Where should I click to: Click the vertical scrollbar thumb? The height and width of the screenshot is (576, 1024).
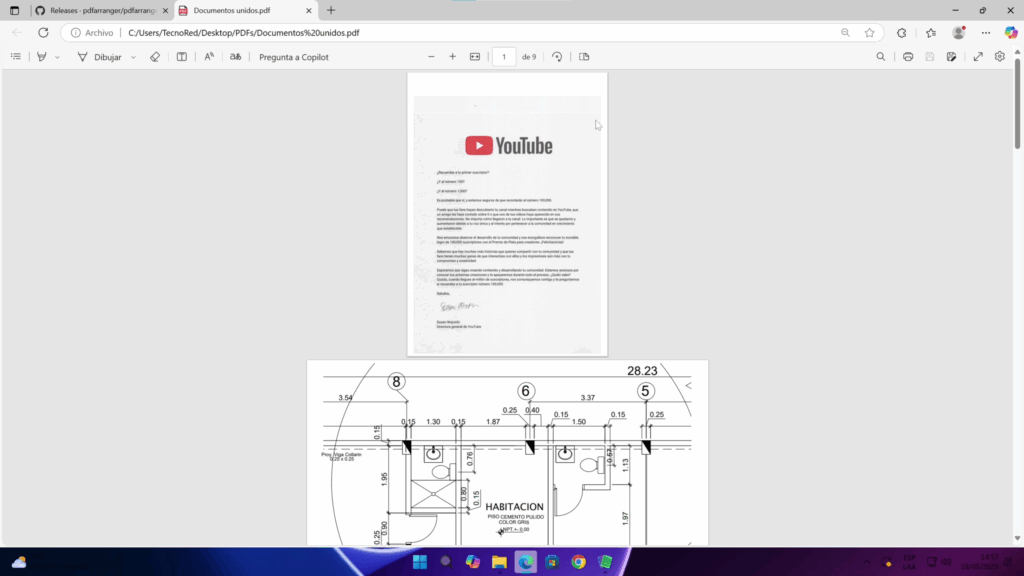(x=1017, y=103)
